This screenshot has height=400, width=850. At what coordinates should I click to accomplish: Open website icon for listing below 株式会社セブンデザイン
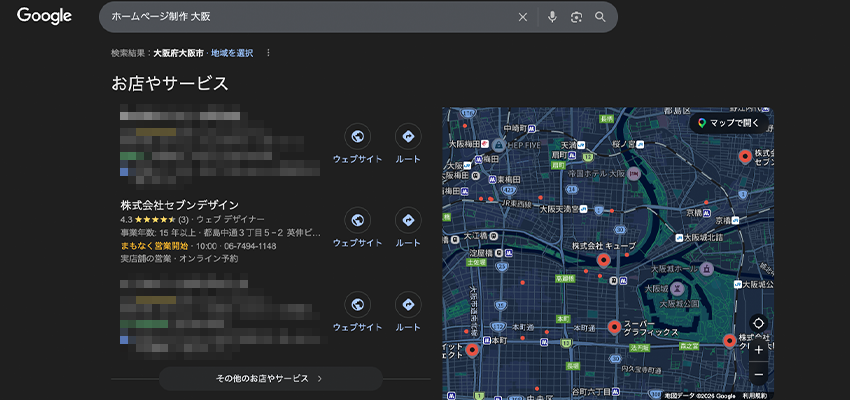click(357, 304)
